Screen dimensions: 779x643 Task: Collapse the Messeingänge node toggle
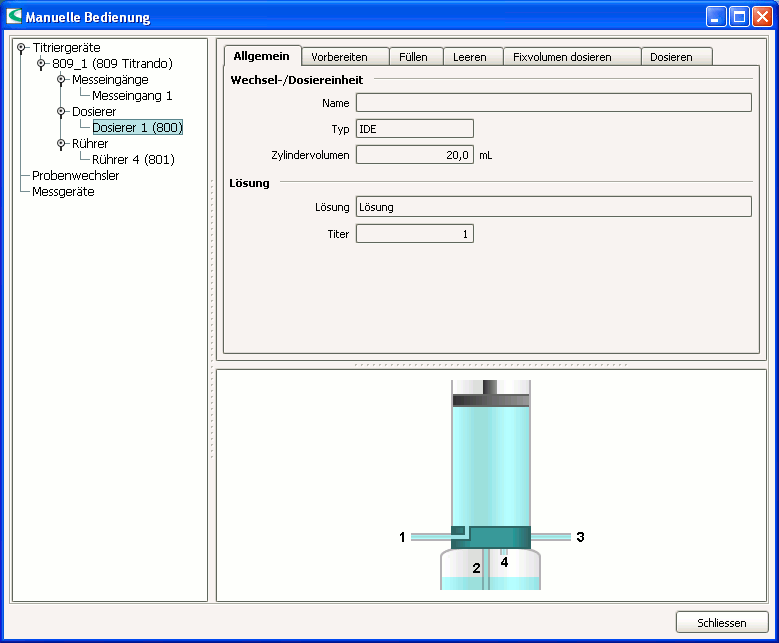(61, 80)
